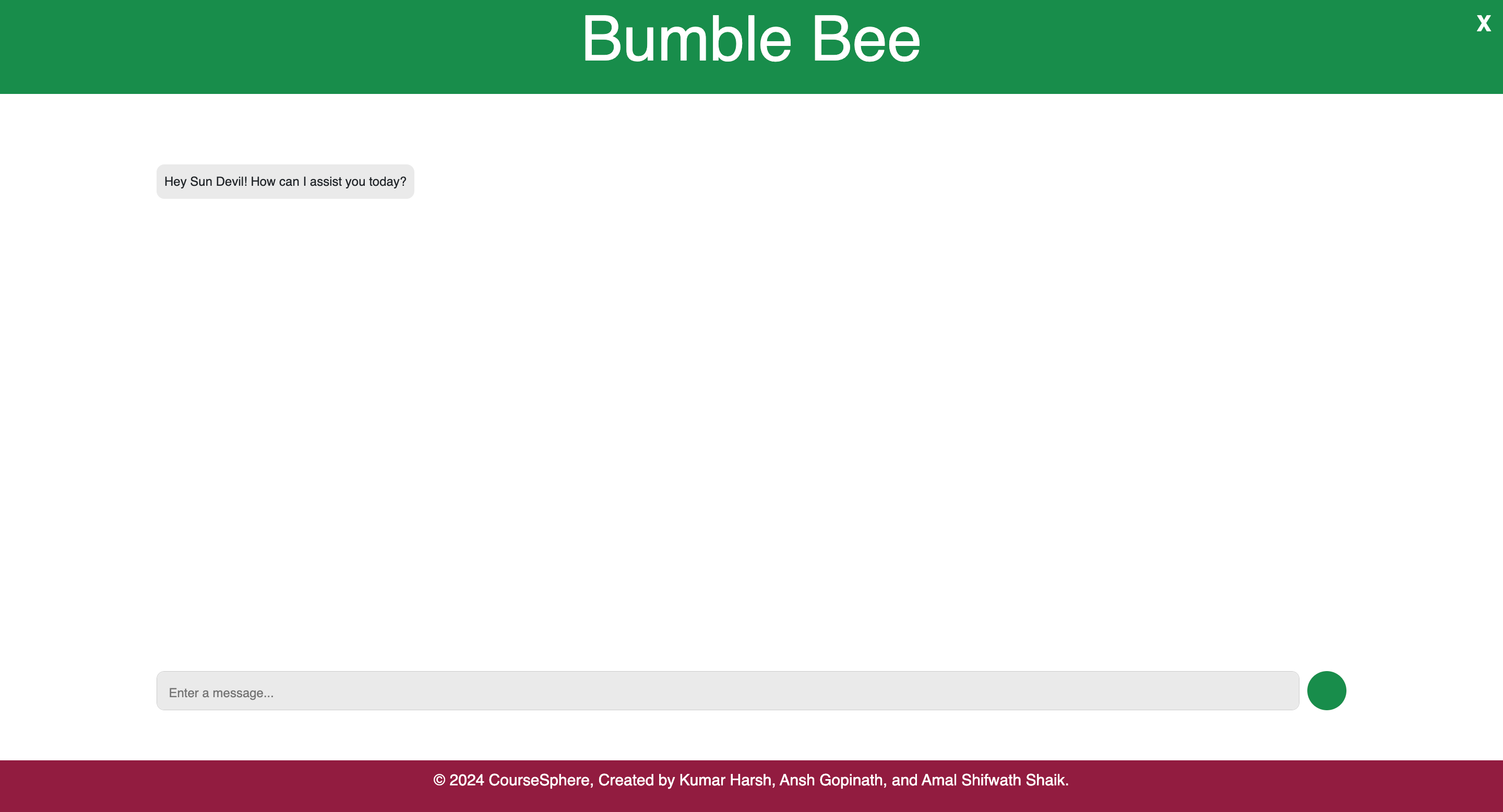Click the '© 2024' copyright text
1503x812 pixels.
point(458,780)
